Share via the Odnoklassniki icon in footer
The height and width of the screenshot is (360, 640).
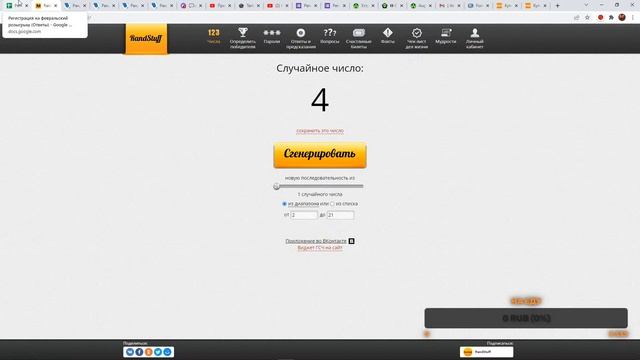(x=149, y=352)
